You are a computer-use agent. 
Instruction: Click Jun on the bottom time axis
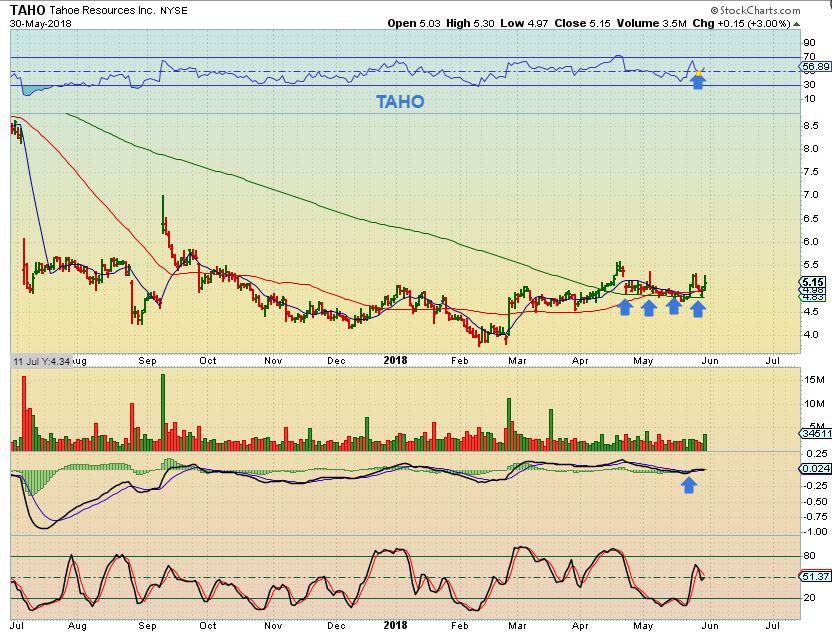pos(710,626)
